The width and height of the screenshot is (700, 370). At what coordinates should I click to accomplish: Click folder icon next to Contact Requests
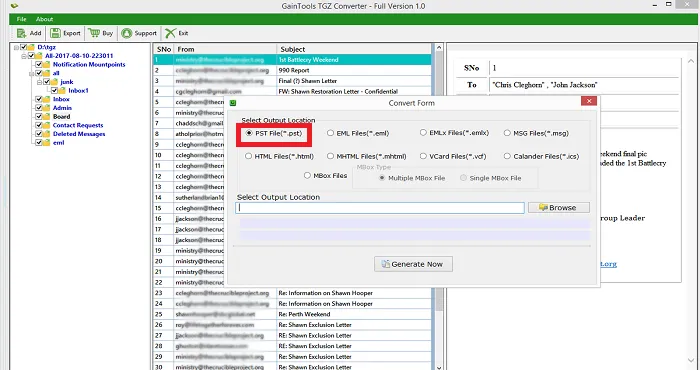pyautogui.click(x=47, y=125)
